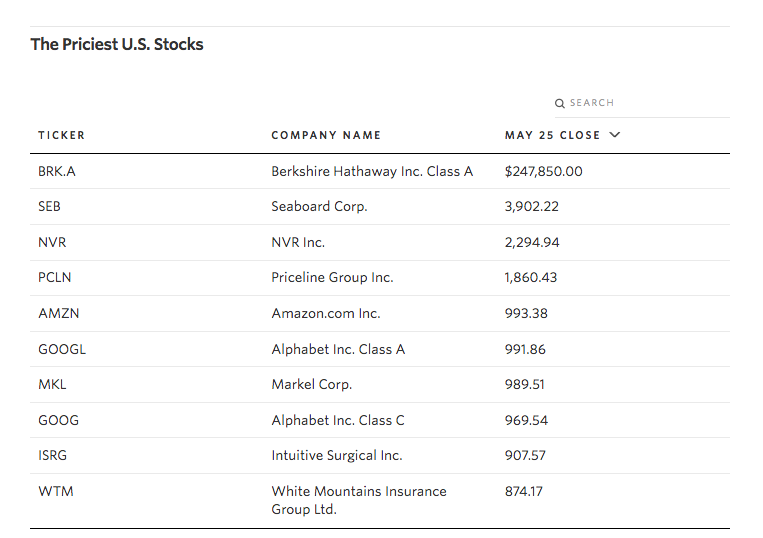Click the SEB ticker
This screenshot has height=538, width=763.
pyautogui.click(x=49, y=206)
